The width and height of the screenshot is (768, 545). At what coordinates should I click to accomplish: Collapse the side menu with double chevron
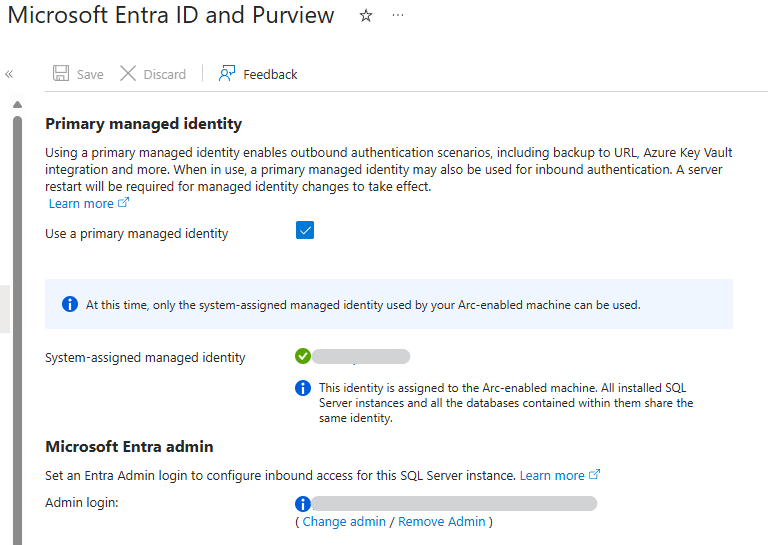pos(9,74)
